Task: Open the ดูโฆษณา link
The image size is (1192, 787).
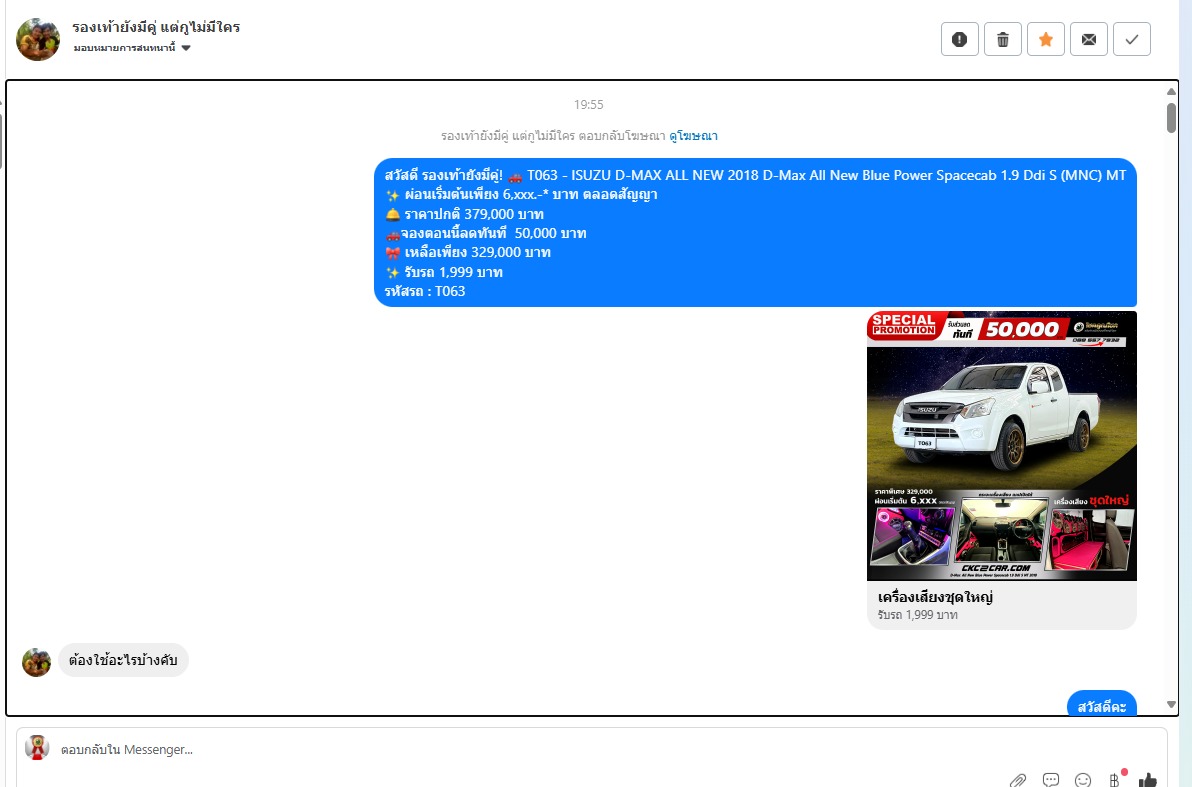Action: coord(693,136)
